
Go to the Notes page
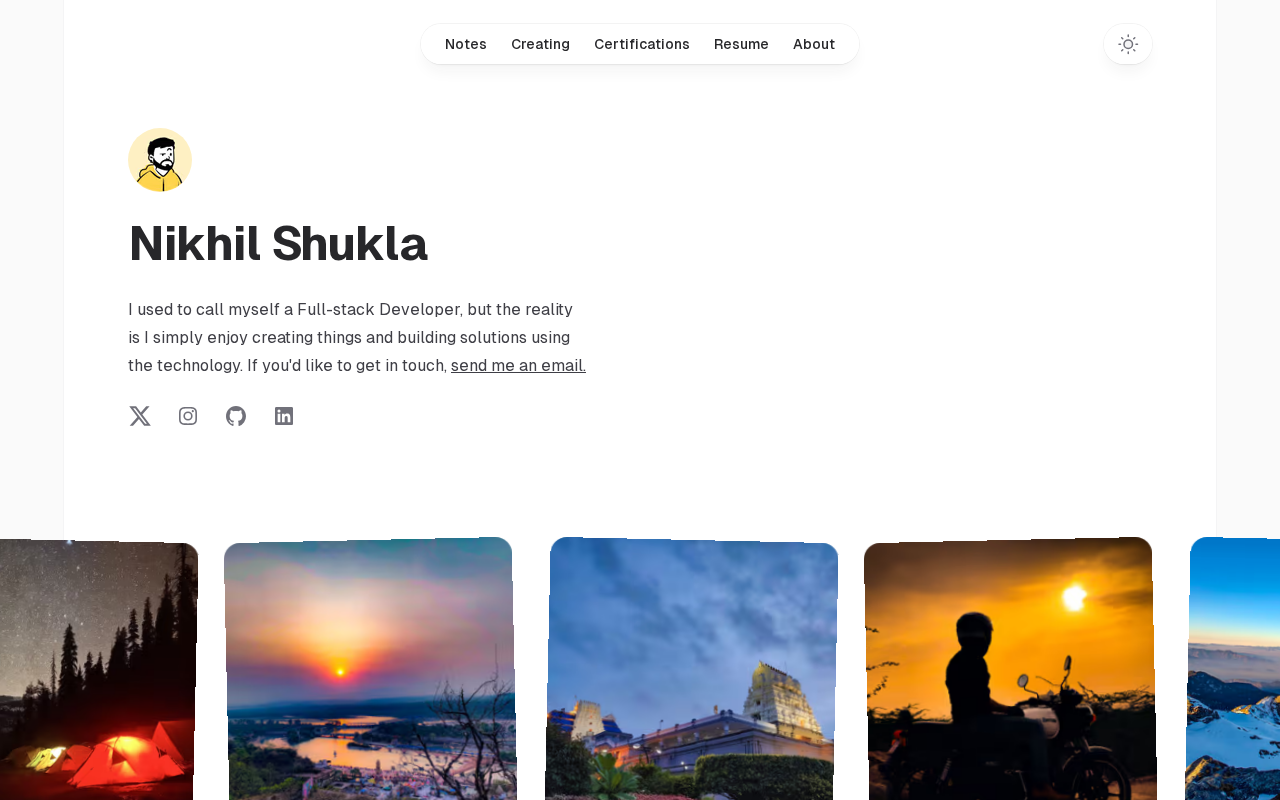[x=466, y=44]
